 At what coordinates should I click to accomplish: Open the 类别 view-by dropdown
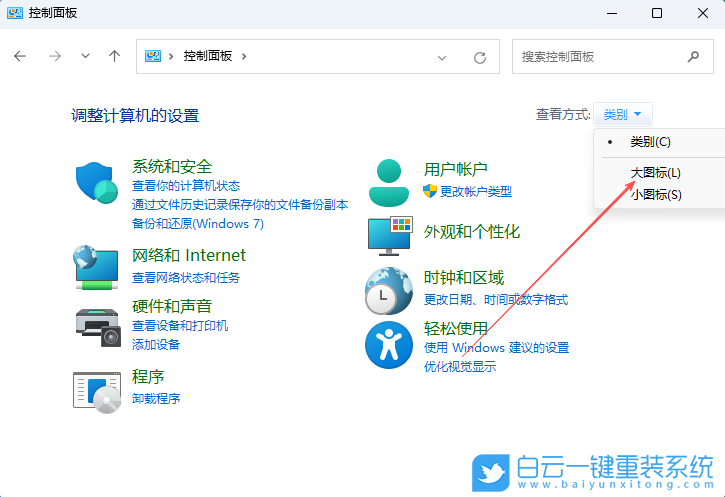pos(622,114)
